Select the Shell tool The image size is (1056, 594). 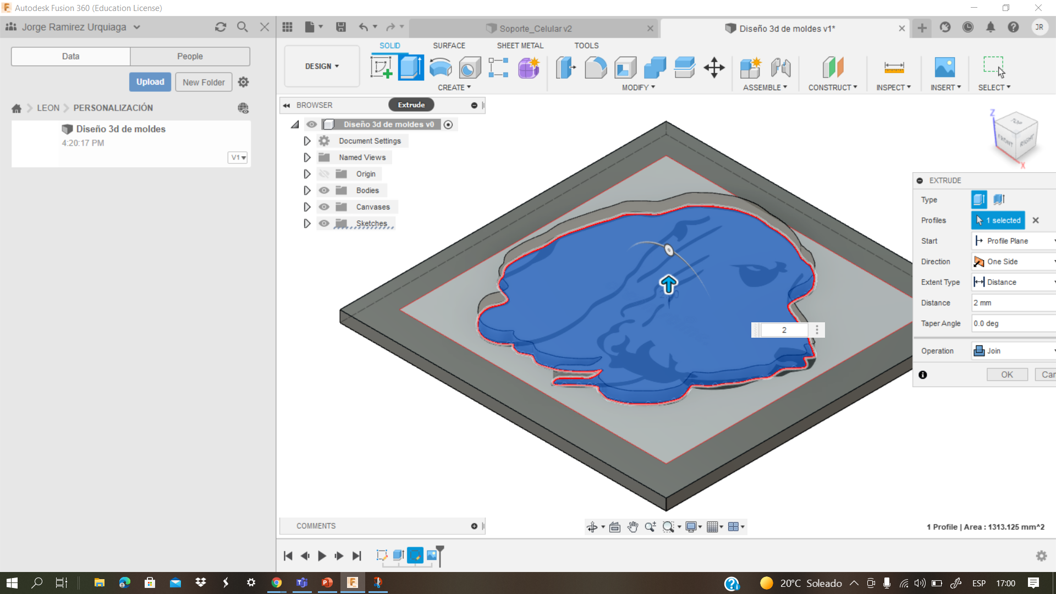coord(625,67)
